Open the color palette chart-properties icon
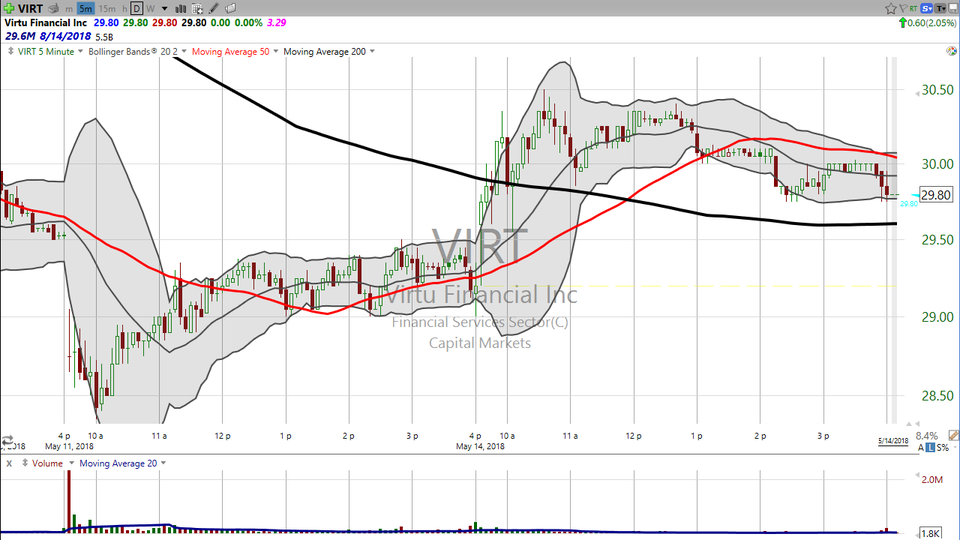Screen dimensions: 960x540 (x=951, y=51)
